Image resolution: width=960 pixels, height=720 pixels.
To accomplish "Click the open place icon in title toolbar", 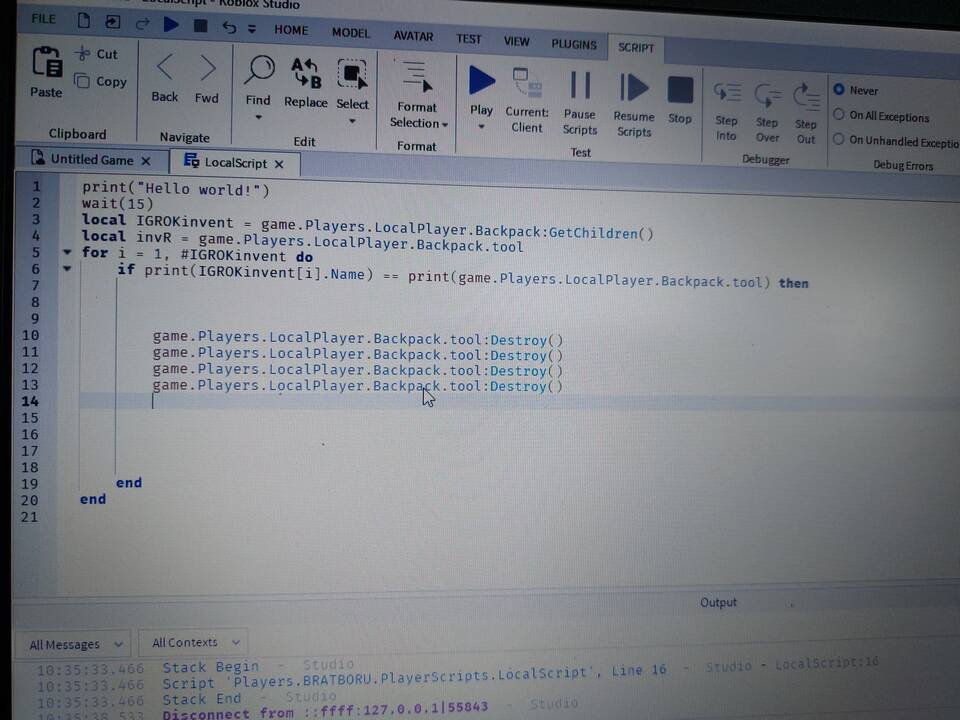I will click(113, 22).
